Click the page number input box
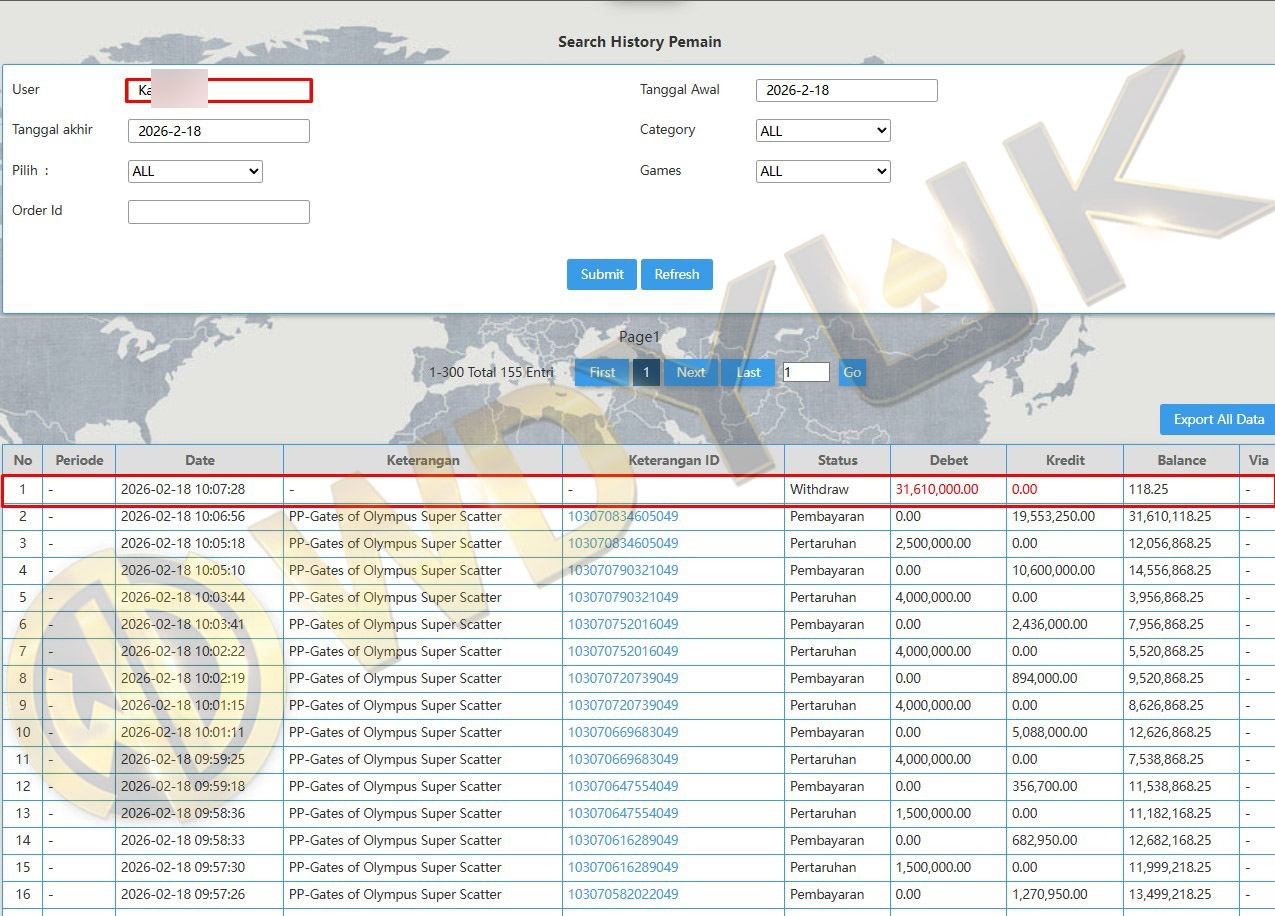The height and width of the screenshot is (916, 1275). 806,372
